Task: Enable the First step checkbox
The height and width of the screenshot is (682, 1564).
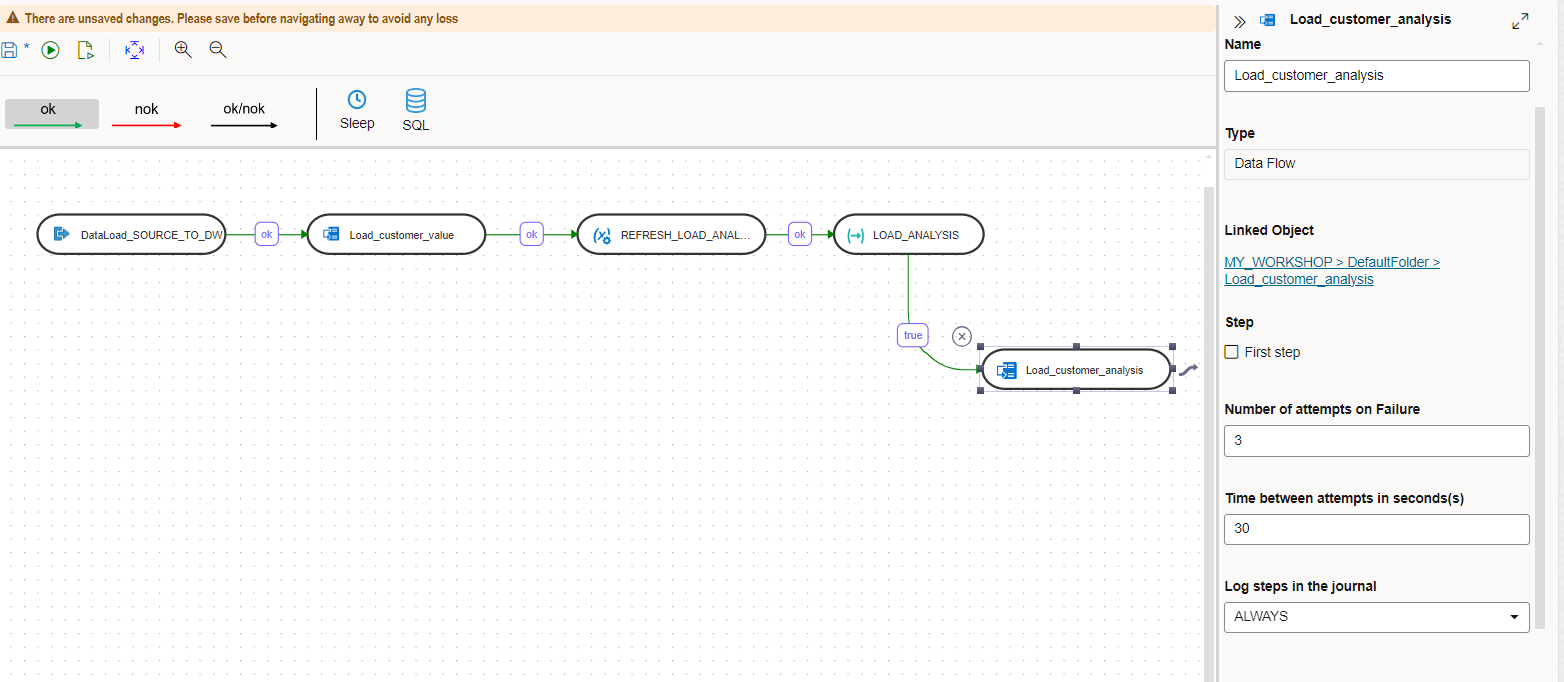Action: tap(1232, 352)
